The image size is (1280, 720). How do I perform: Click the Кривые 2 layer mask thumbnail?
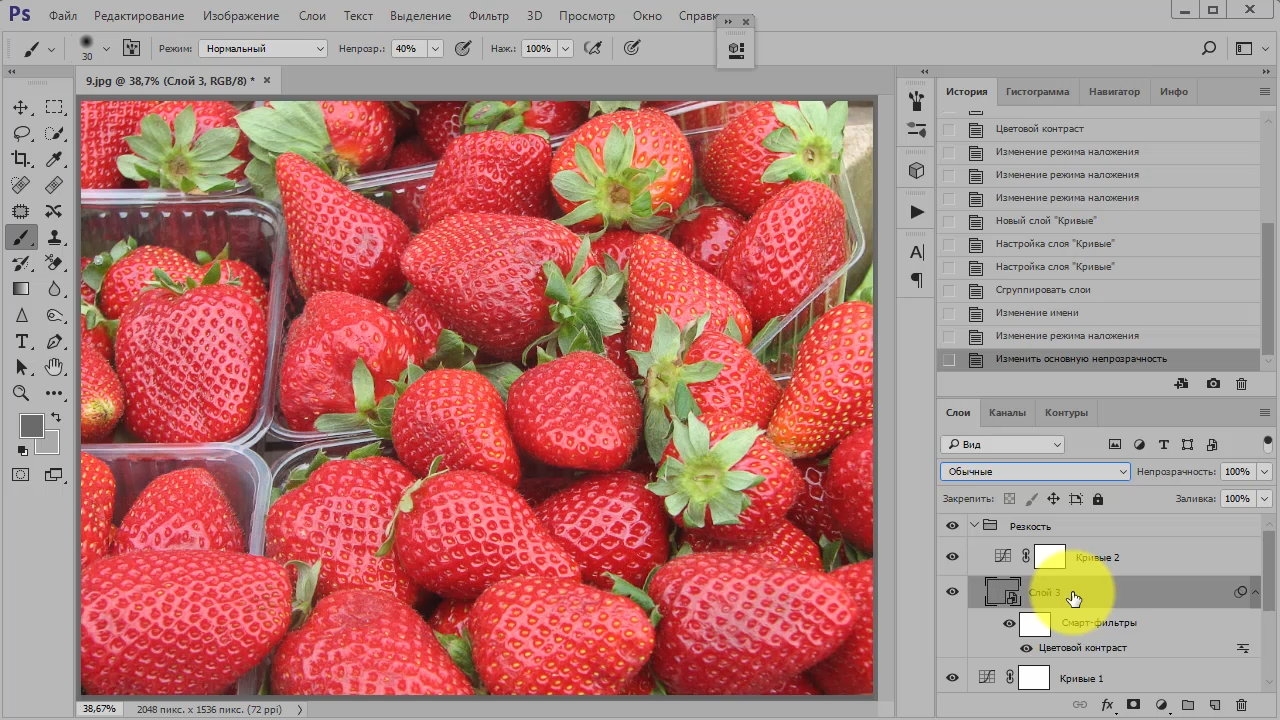point(1050,557)
